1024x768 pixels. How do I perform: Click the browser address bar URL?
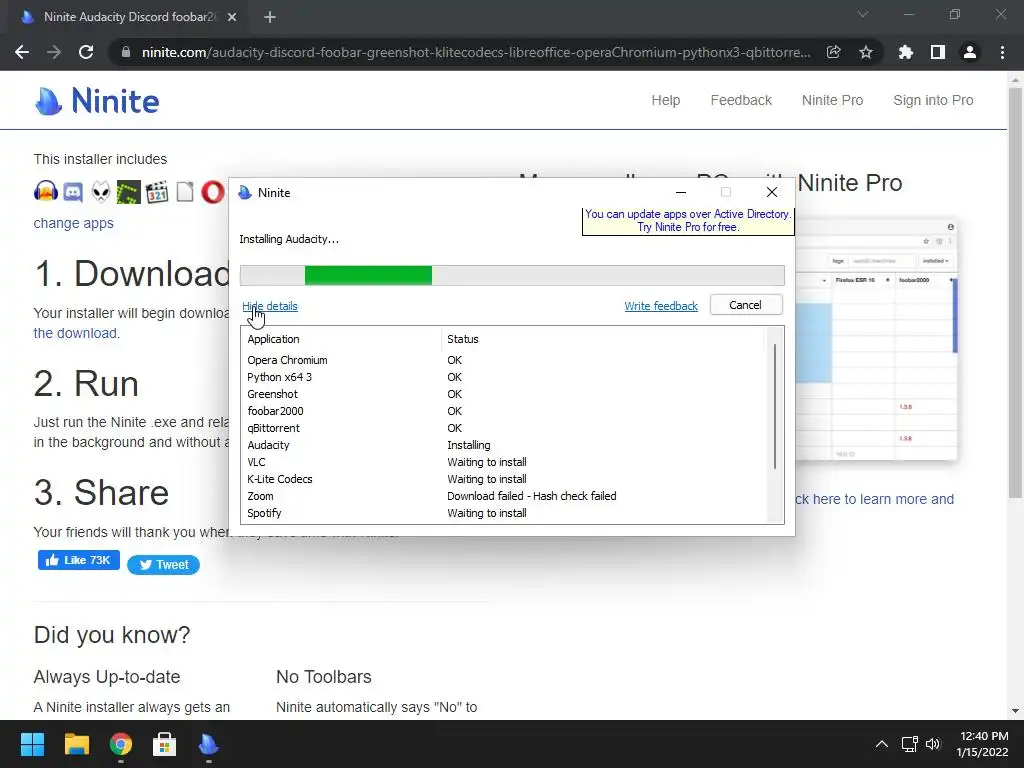(x=475, y=52)
